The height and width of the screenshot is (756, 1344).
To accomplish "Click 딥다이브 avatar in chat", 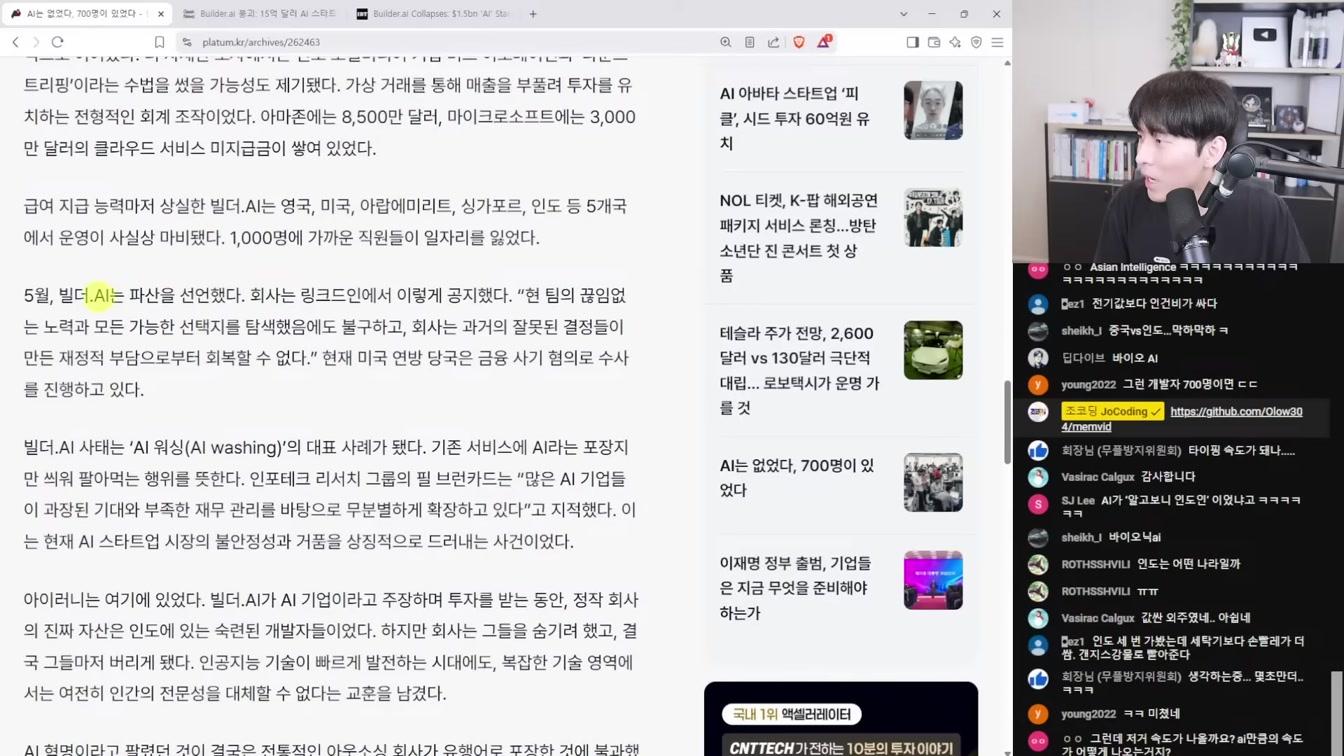I will pos(1038,358).
